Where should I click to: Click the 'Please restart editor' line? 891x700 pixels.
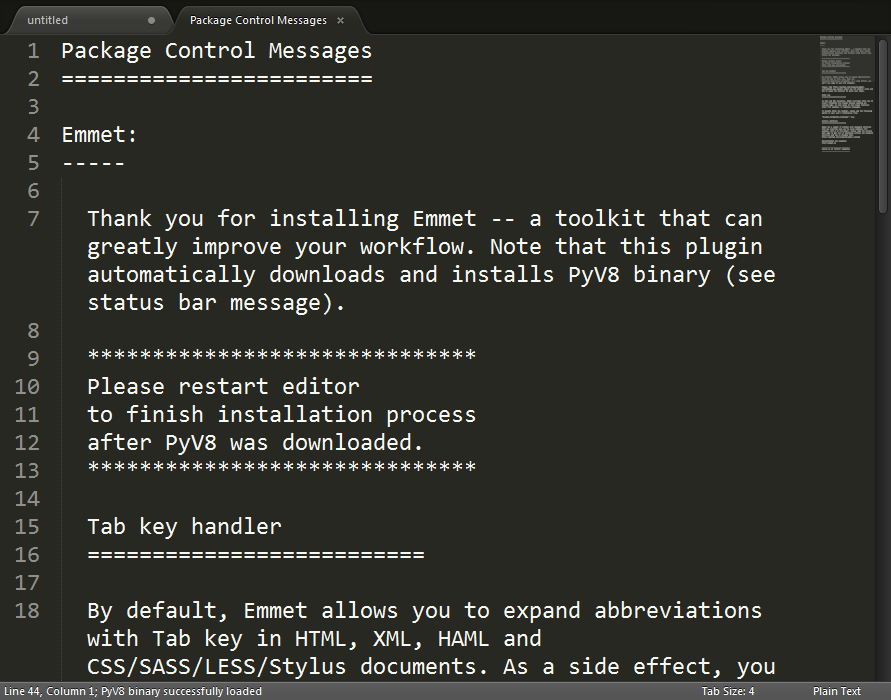coord(223,387)
